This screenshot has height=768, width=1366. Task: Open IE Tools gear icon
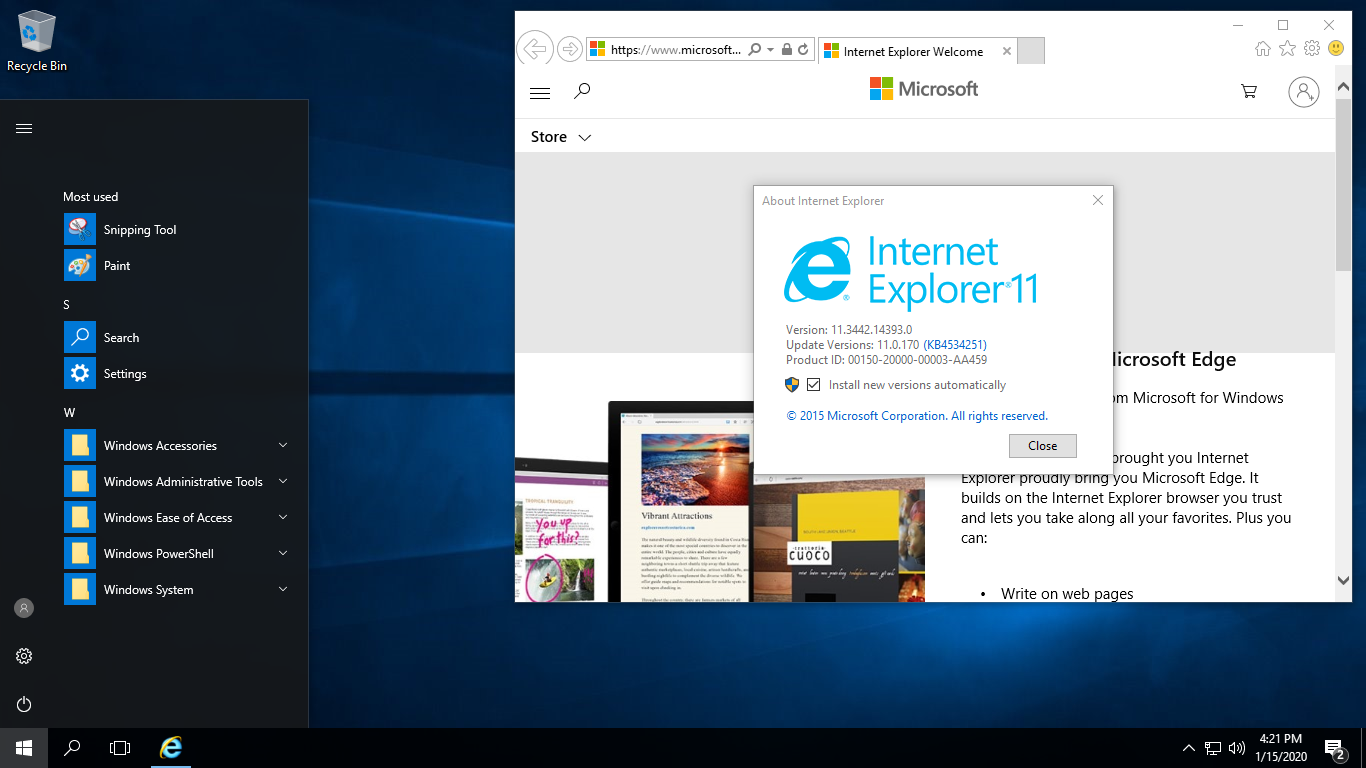1312,48
